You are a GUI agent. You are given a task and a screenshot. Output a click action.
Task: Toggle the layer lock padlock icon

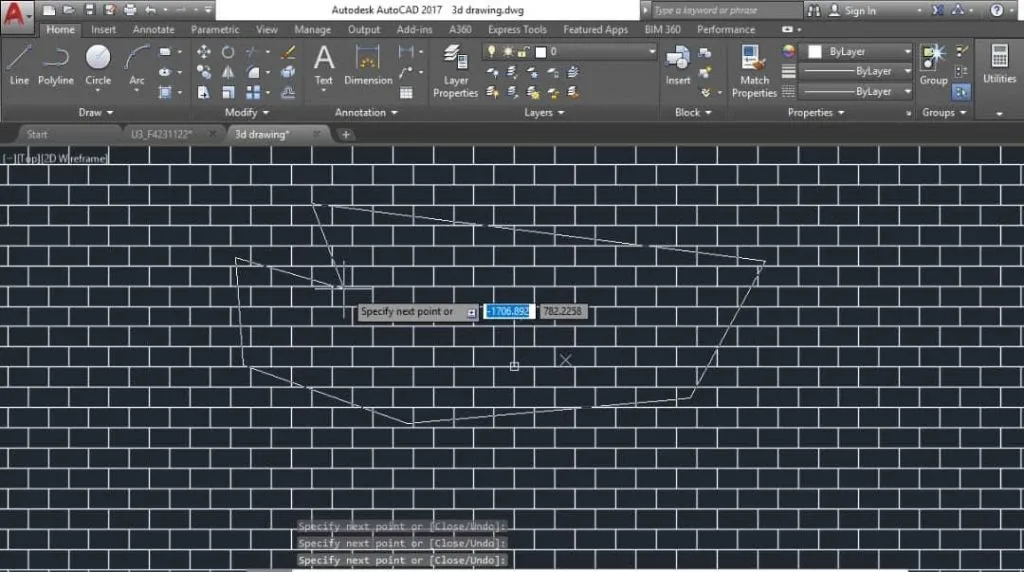[x=523, y=52]
